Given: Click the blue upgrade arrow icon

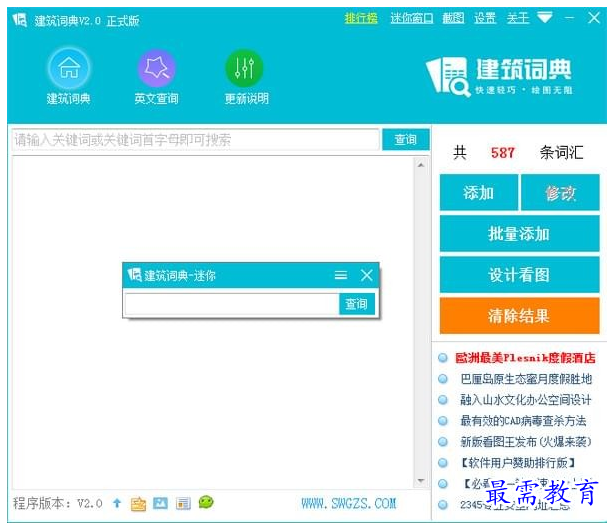Looking at the screenshot, I should (117, 503).
